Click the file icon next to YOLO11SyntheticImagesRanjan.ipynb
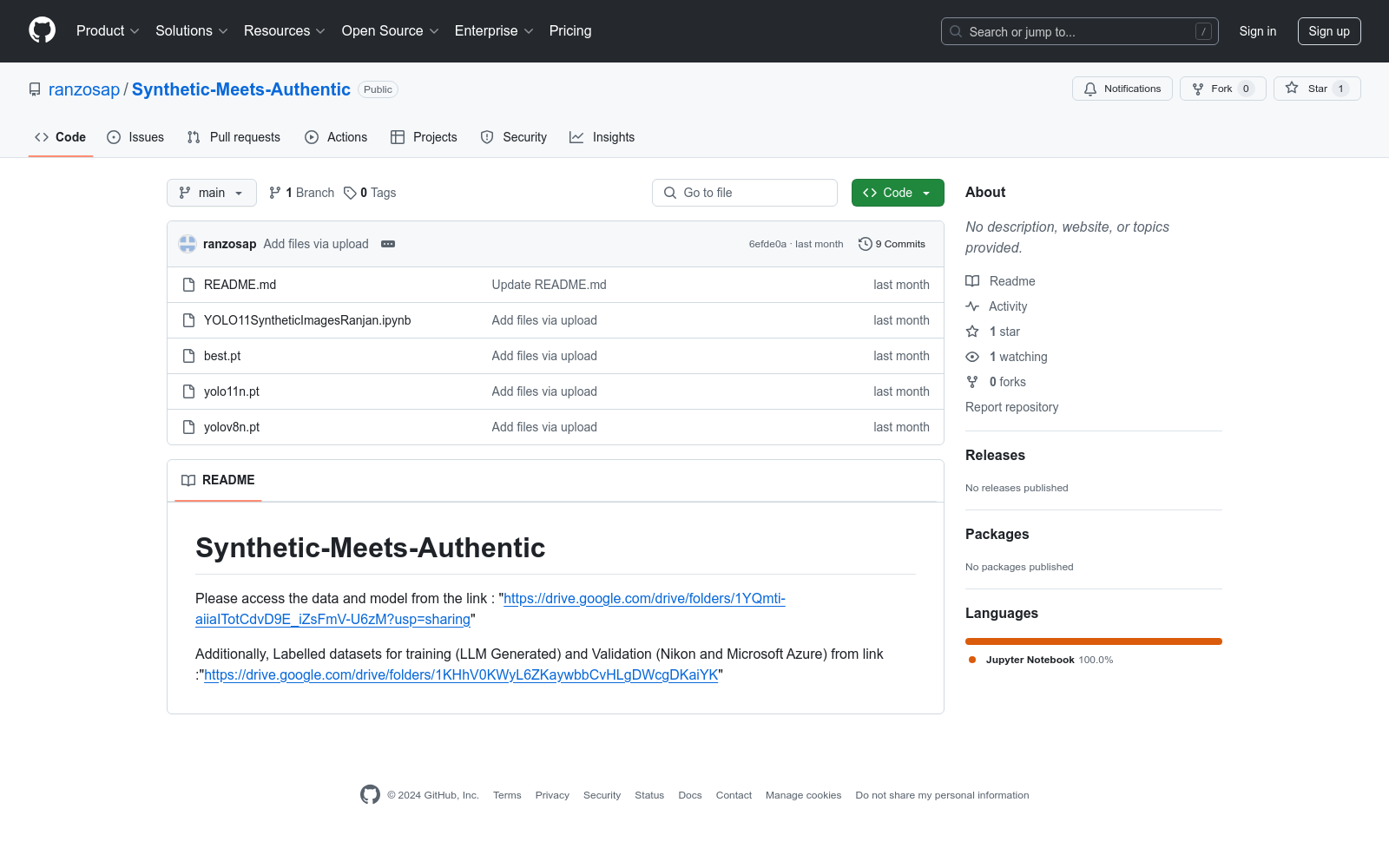Screen dimensions: 1389x868 point(188,320)
